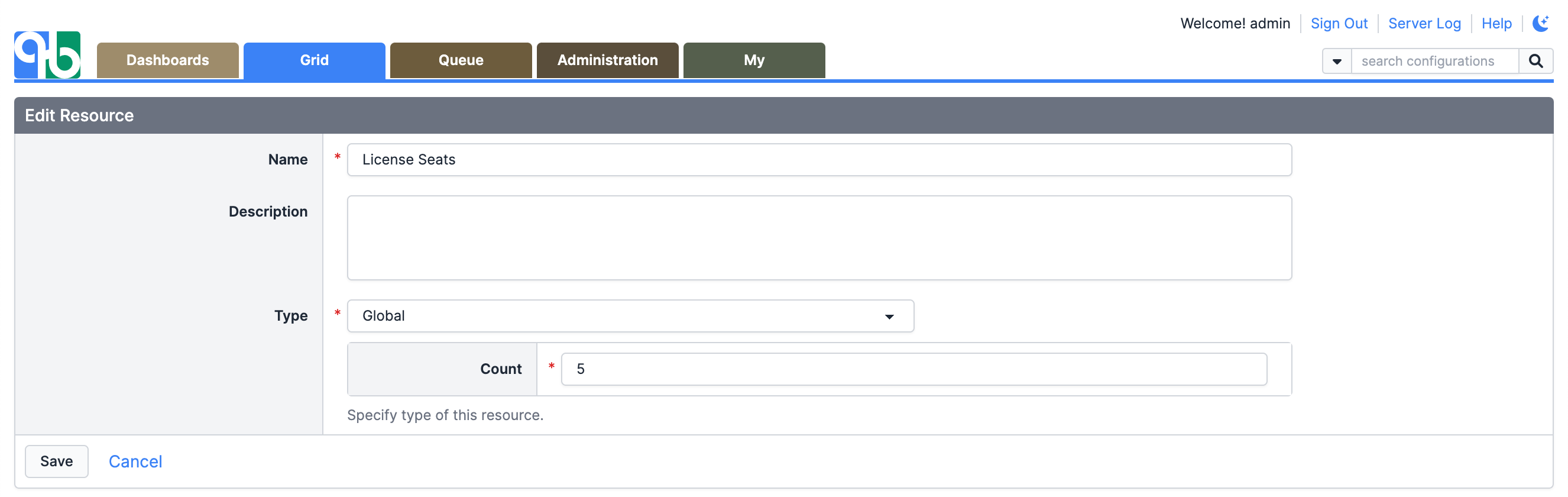The height and width of the screenshot is (497, 1568).
Task: Go to the Administration tab
Action: (607, 60)
